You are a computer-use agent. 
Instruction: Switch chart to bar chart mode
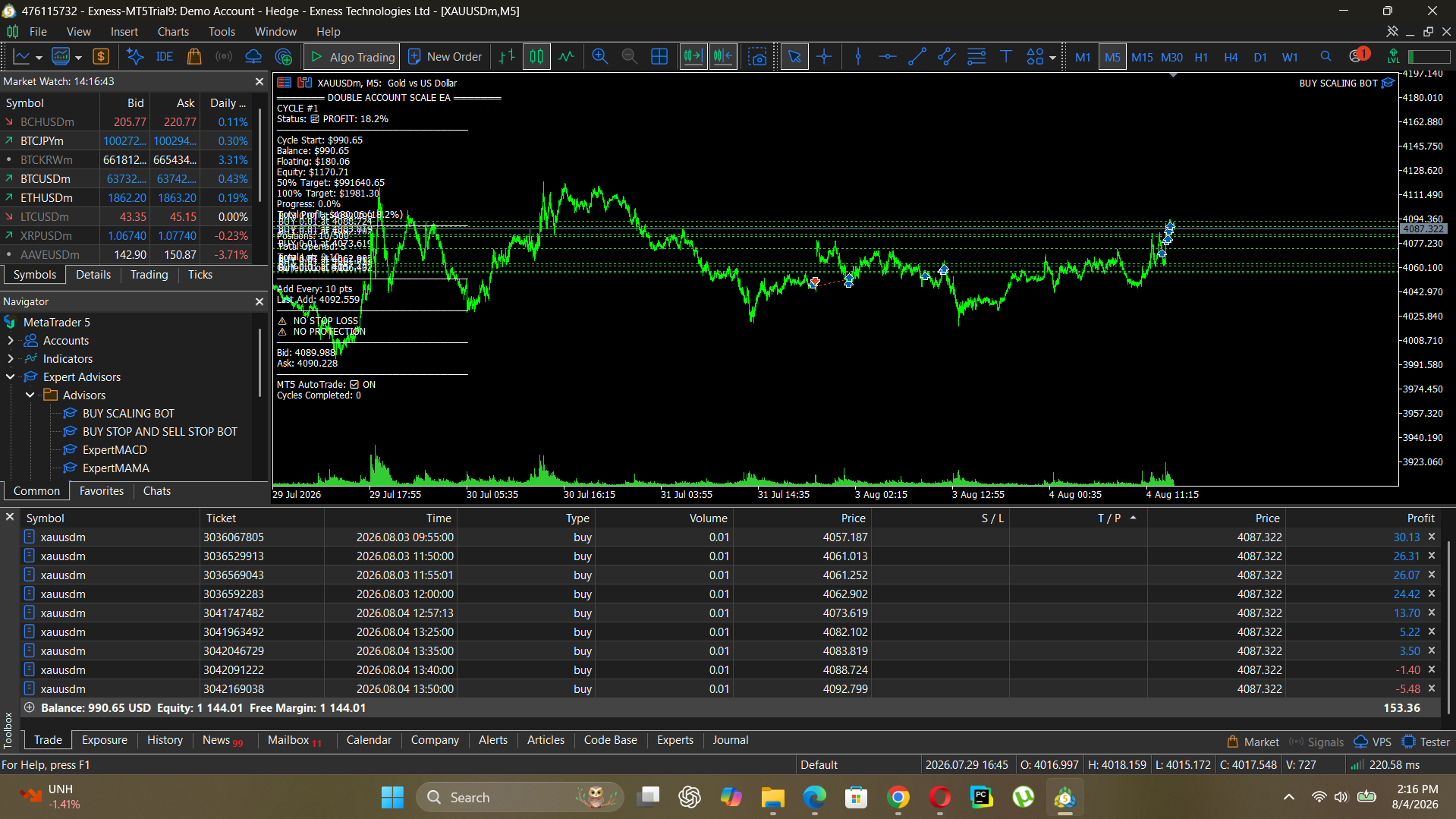point(507,56)
